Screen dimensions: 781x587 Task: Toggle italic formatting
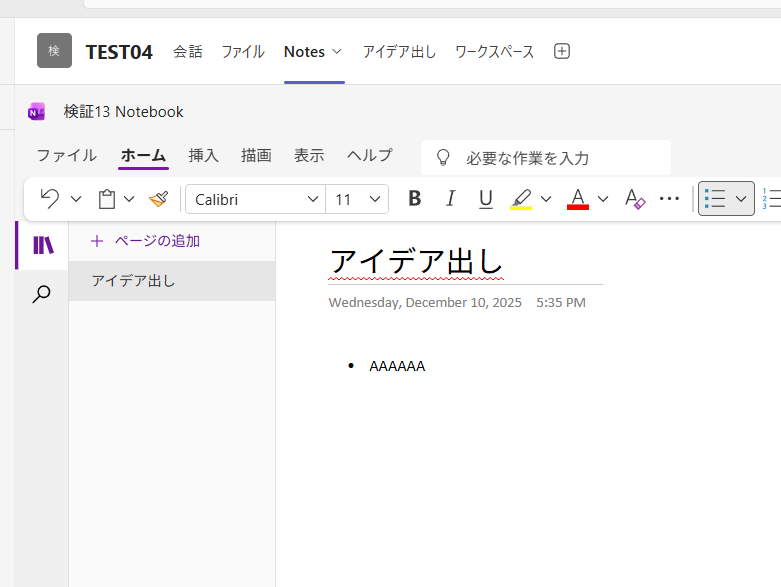[x=450, y=199]
